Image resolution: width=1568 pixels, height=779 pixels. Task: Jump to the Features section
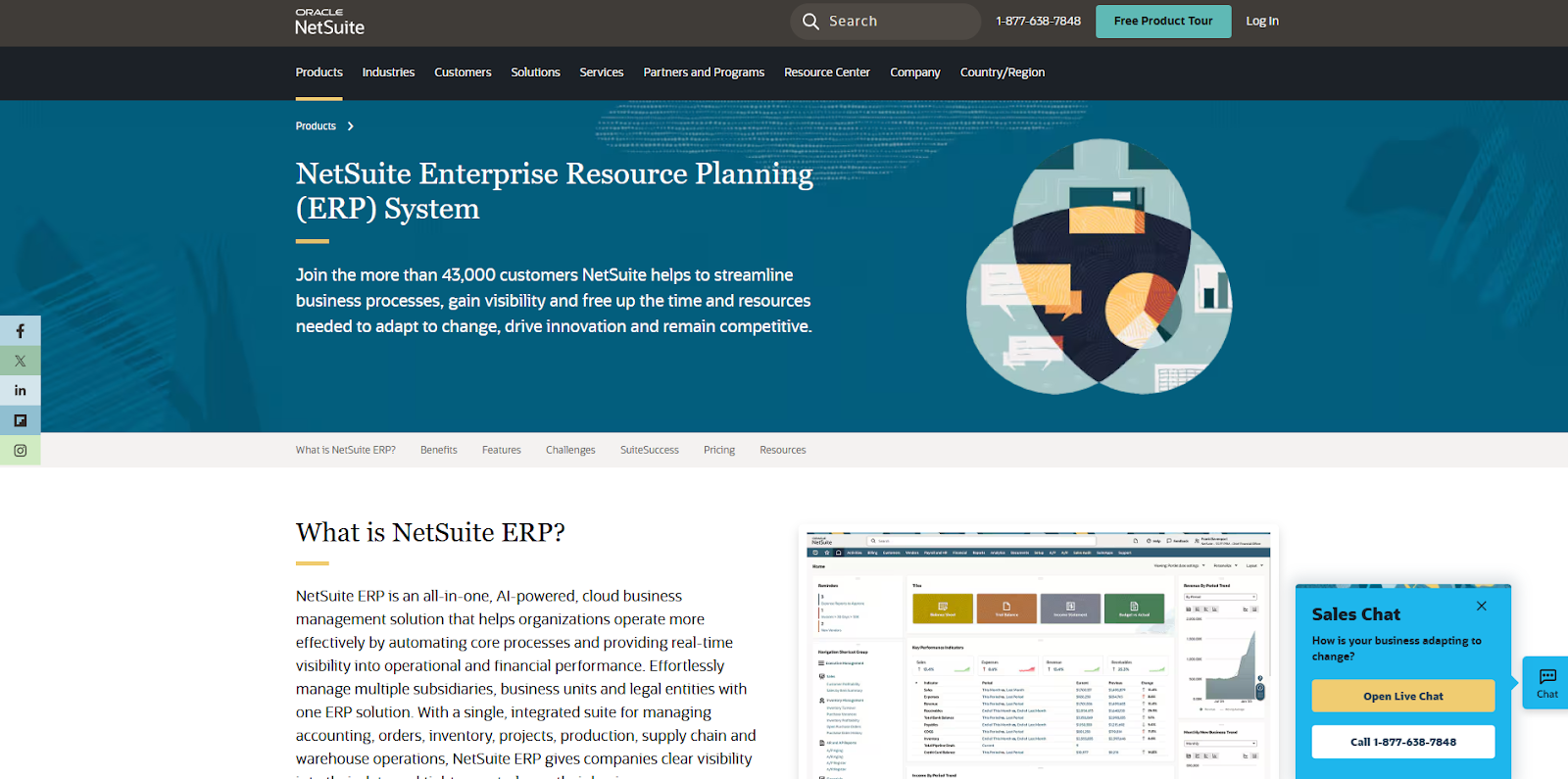click(502, 450)
